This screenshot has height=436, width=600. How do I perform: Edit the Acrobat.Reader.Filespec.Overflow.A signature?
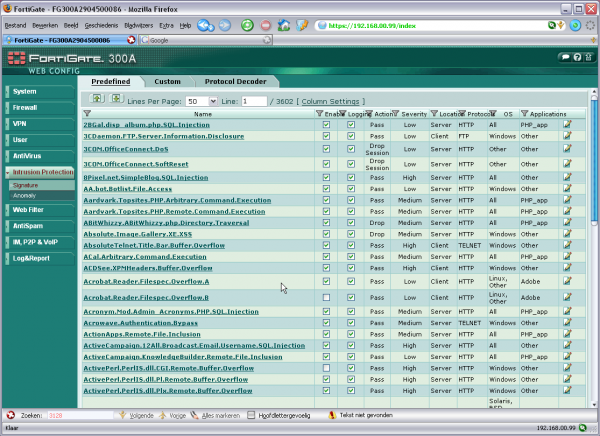[x=567, y=281]
